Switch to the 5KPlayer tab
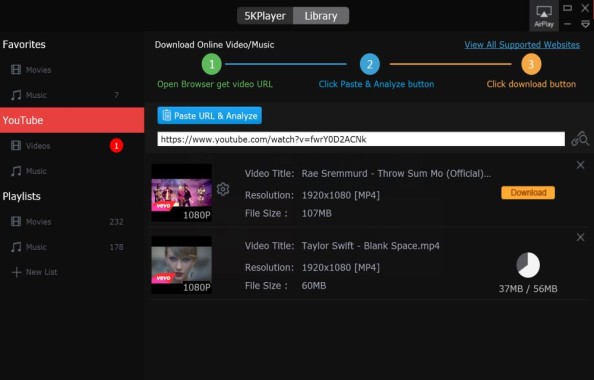The height and width of the screenshot is (380, 594). click(265, 16)
